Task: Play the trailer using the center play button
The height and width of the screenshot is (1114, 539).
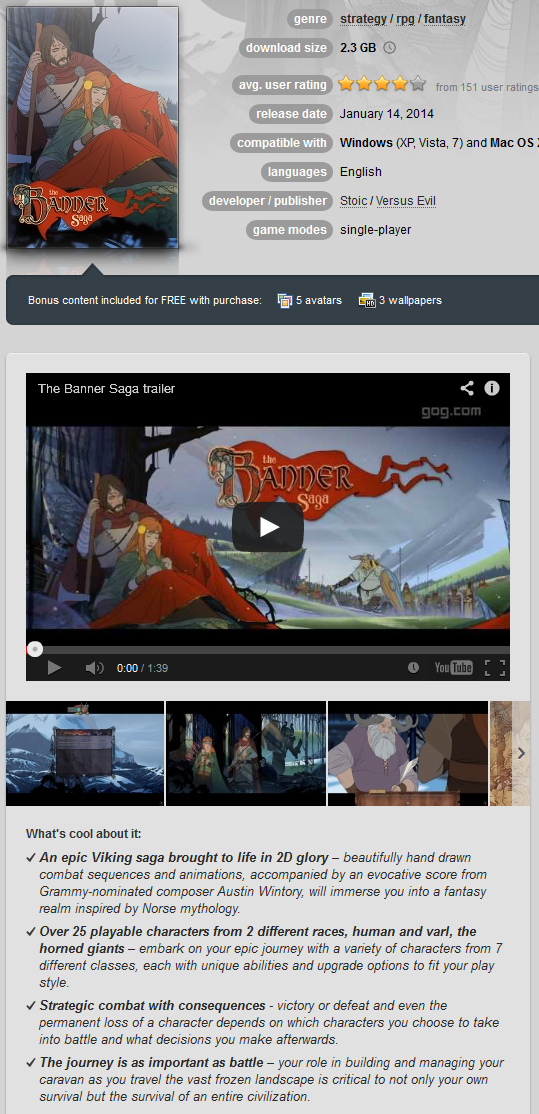Action: point(268,527)
